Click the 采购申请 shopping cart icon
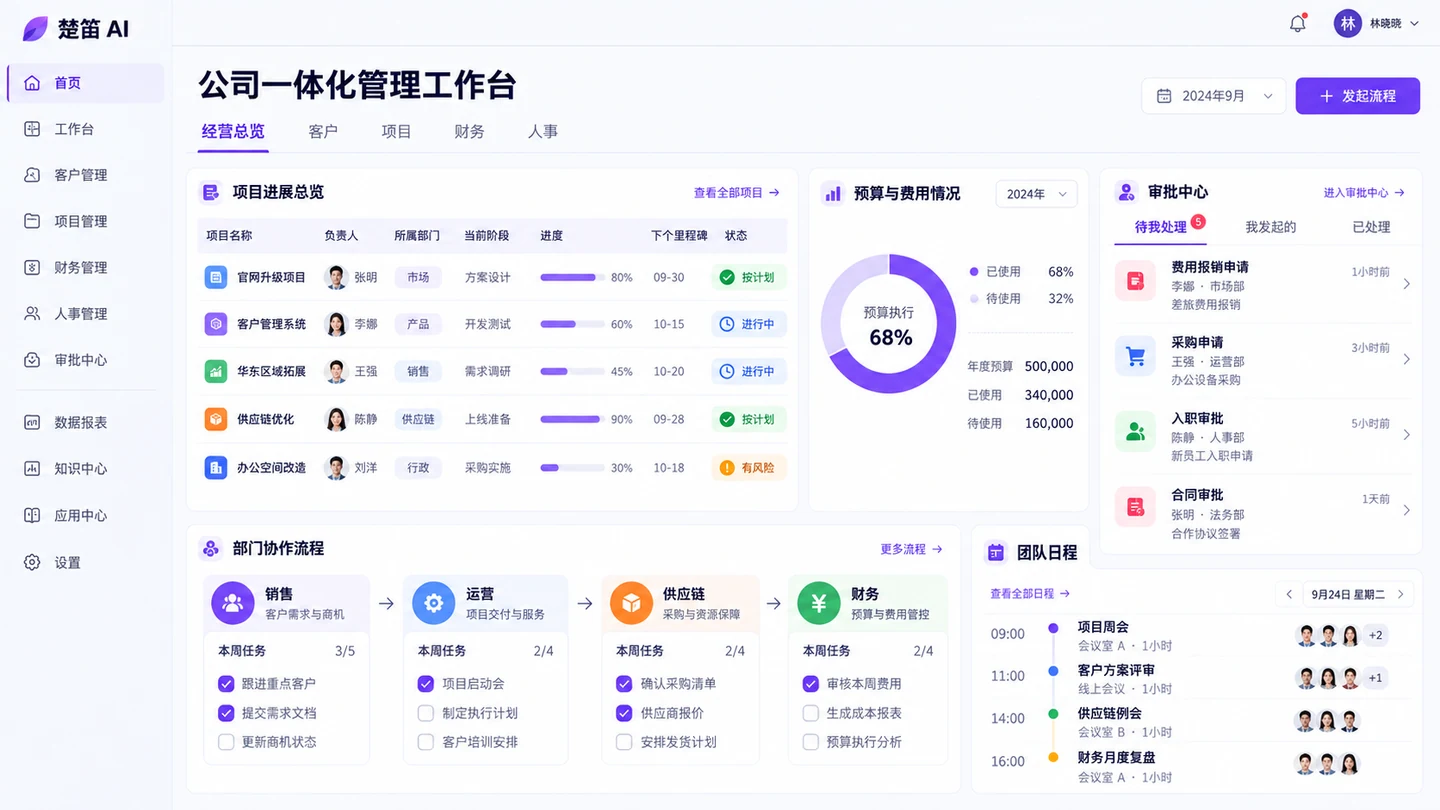 pyautogui.click(x=1135, y=356)
